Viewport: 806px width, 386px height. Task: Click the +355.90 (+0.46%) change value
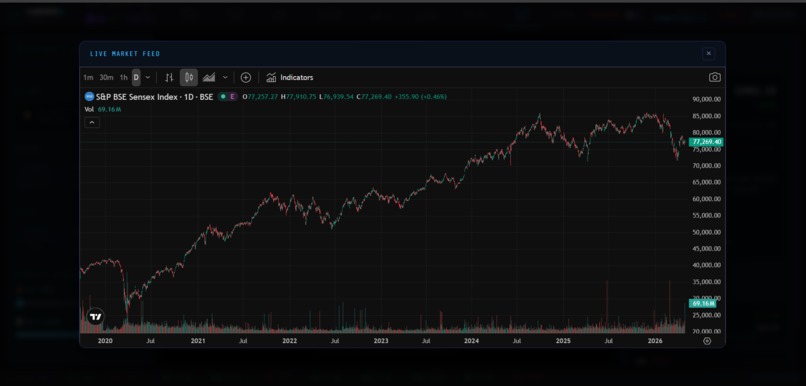click(421, 97)
